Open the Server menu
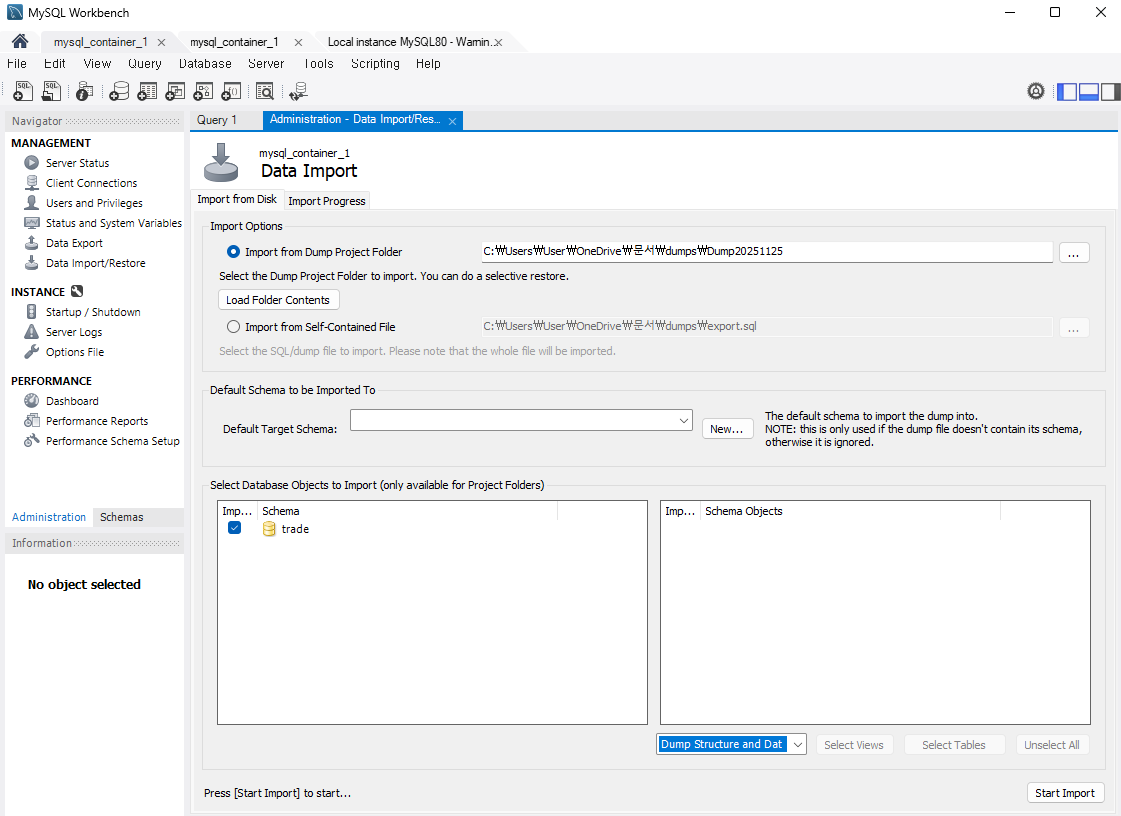The height and width of the screenshot is (816, 1121). point(266,64)
